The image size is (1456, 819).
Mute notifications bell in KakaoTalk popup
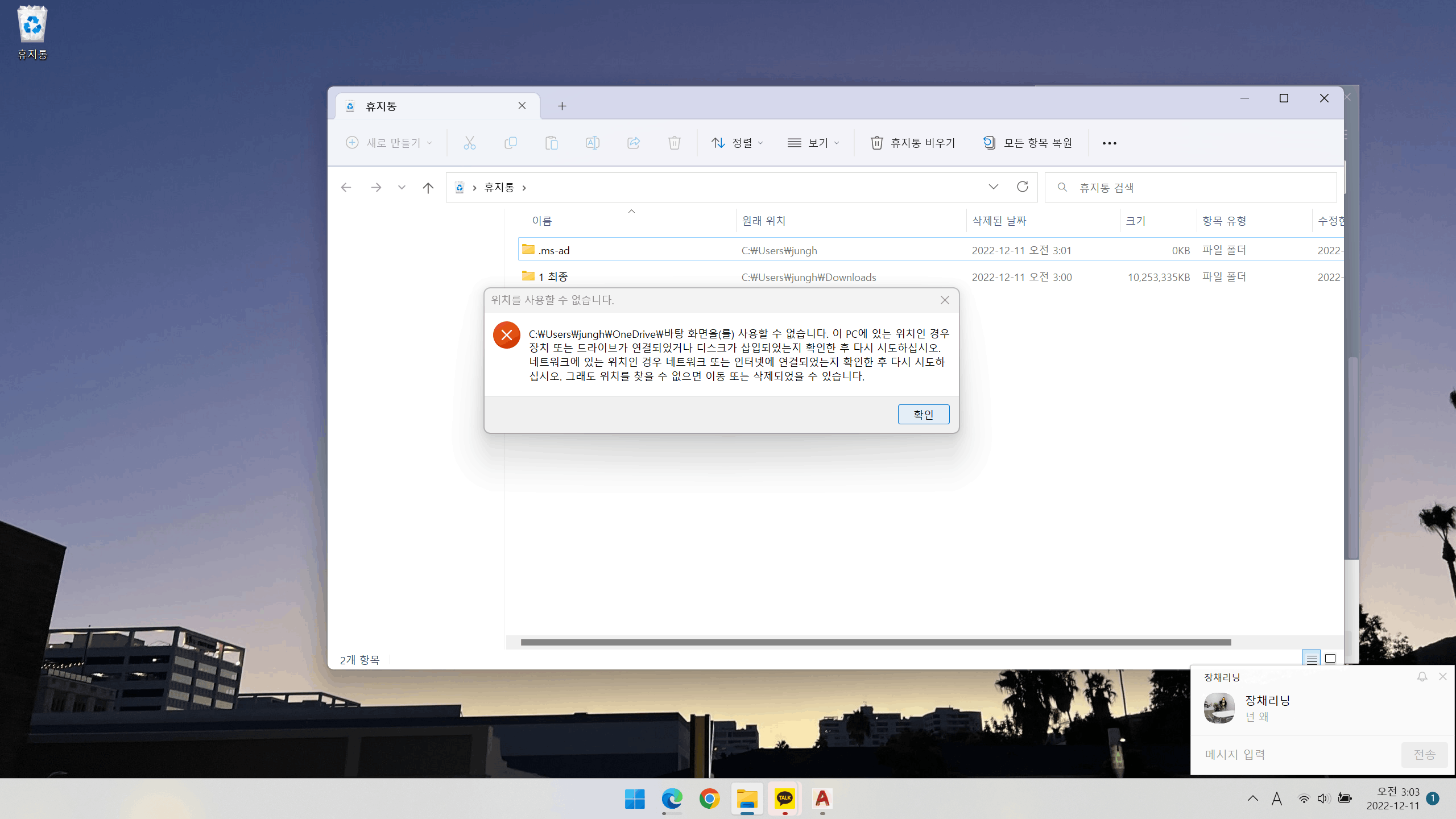[1422, 677]
